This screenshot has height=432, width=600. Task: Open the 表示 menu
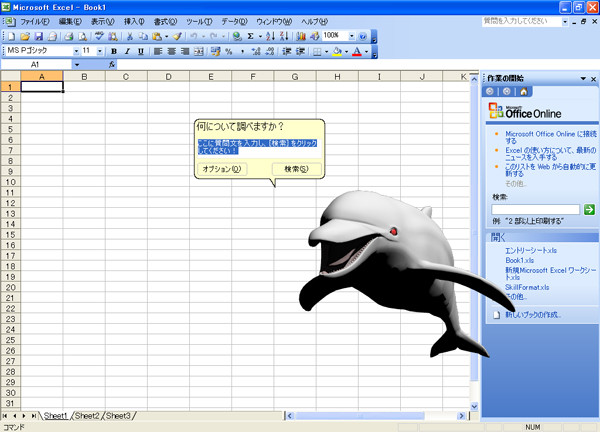[103, 22]
